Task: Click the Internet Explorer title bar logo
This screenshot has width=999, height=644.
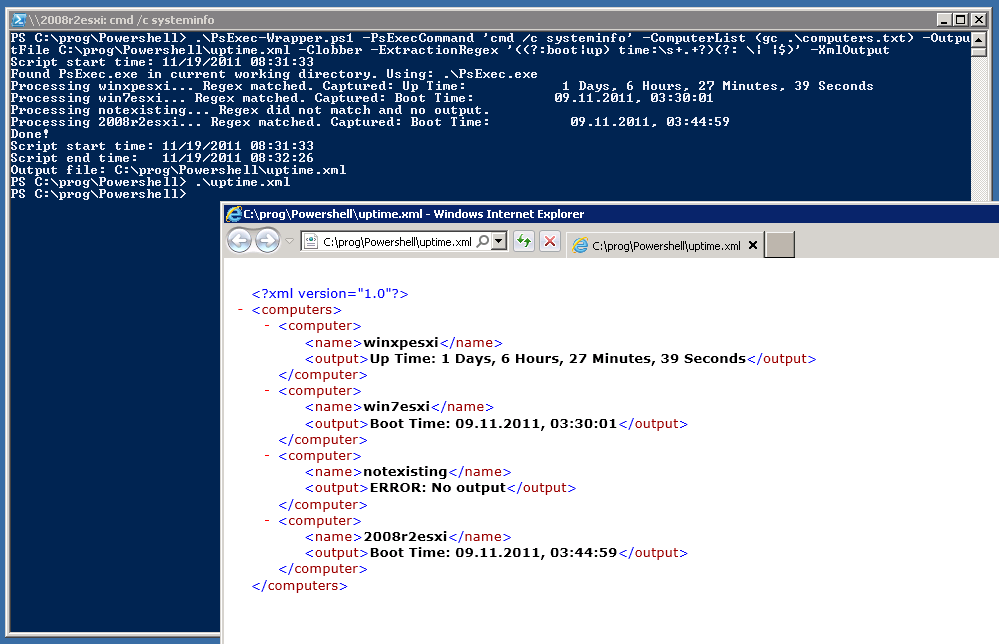Action: [x=233, y=214]
